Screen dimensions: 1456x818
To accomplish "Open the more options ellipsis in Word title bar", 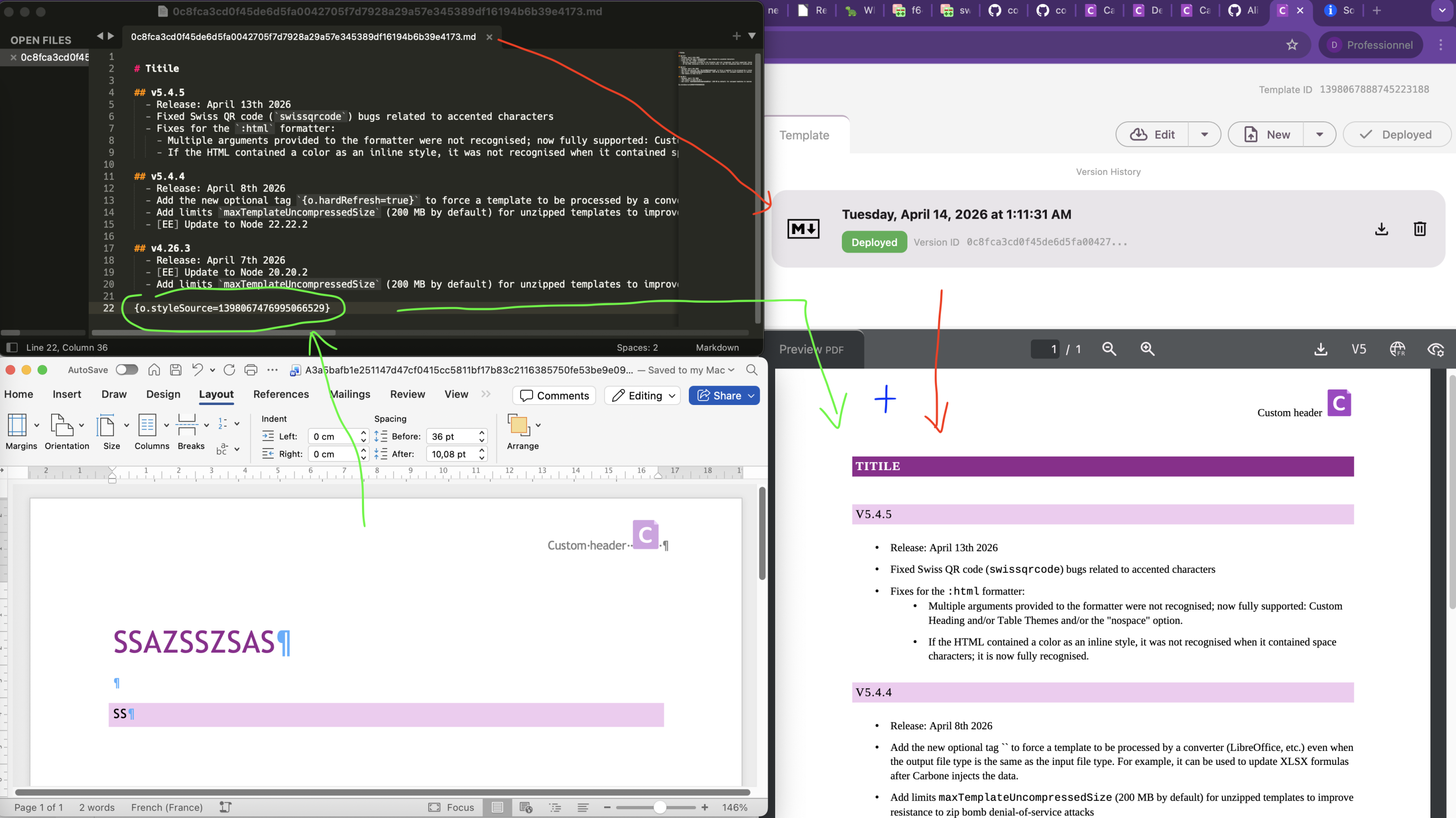I will click(x=272, y=369).
